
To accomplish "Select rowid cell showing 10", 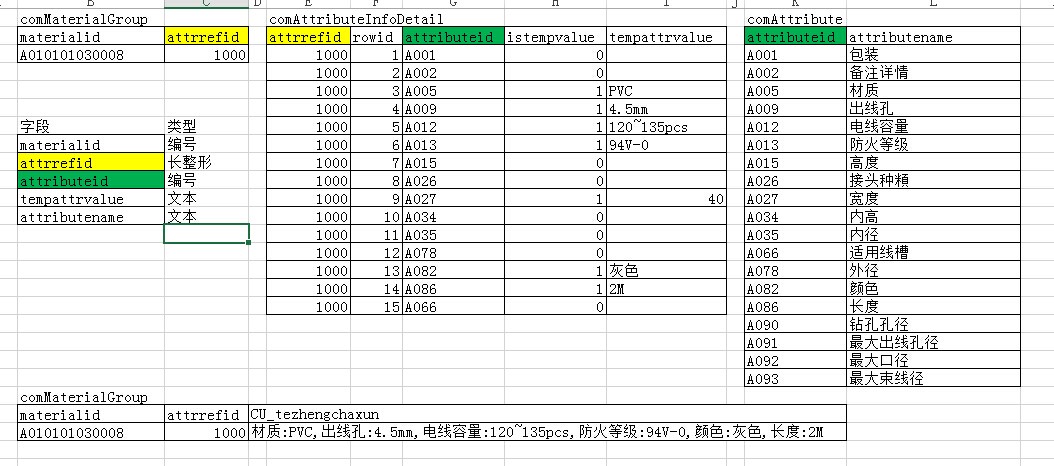I will 376,217.
